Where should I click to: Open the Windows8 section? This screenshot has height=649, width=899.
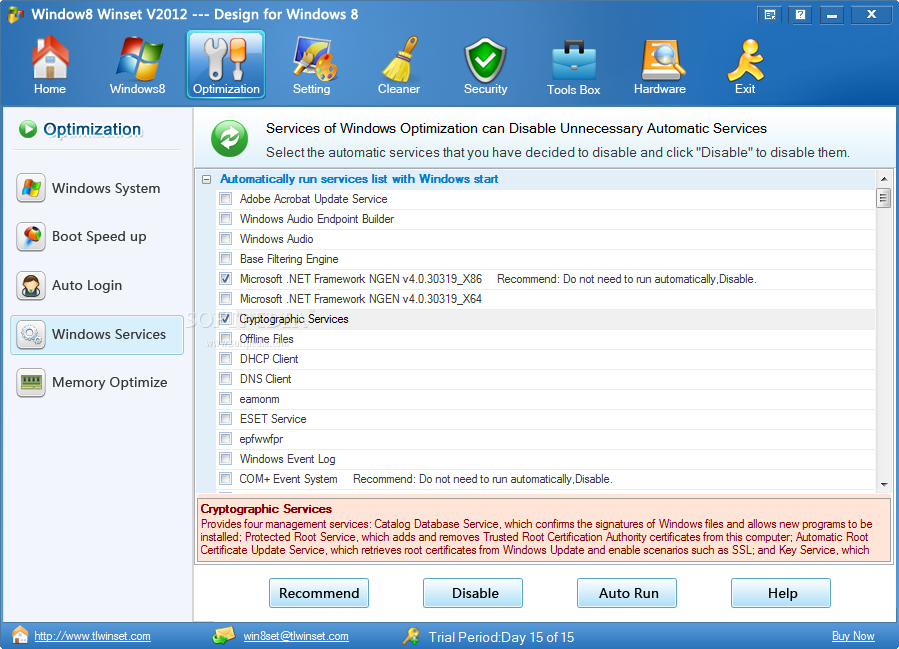pos(138,65)
